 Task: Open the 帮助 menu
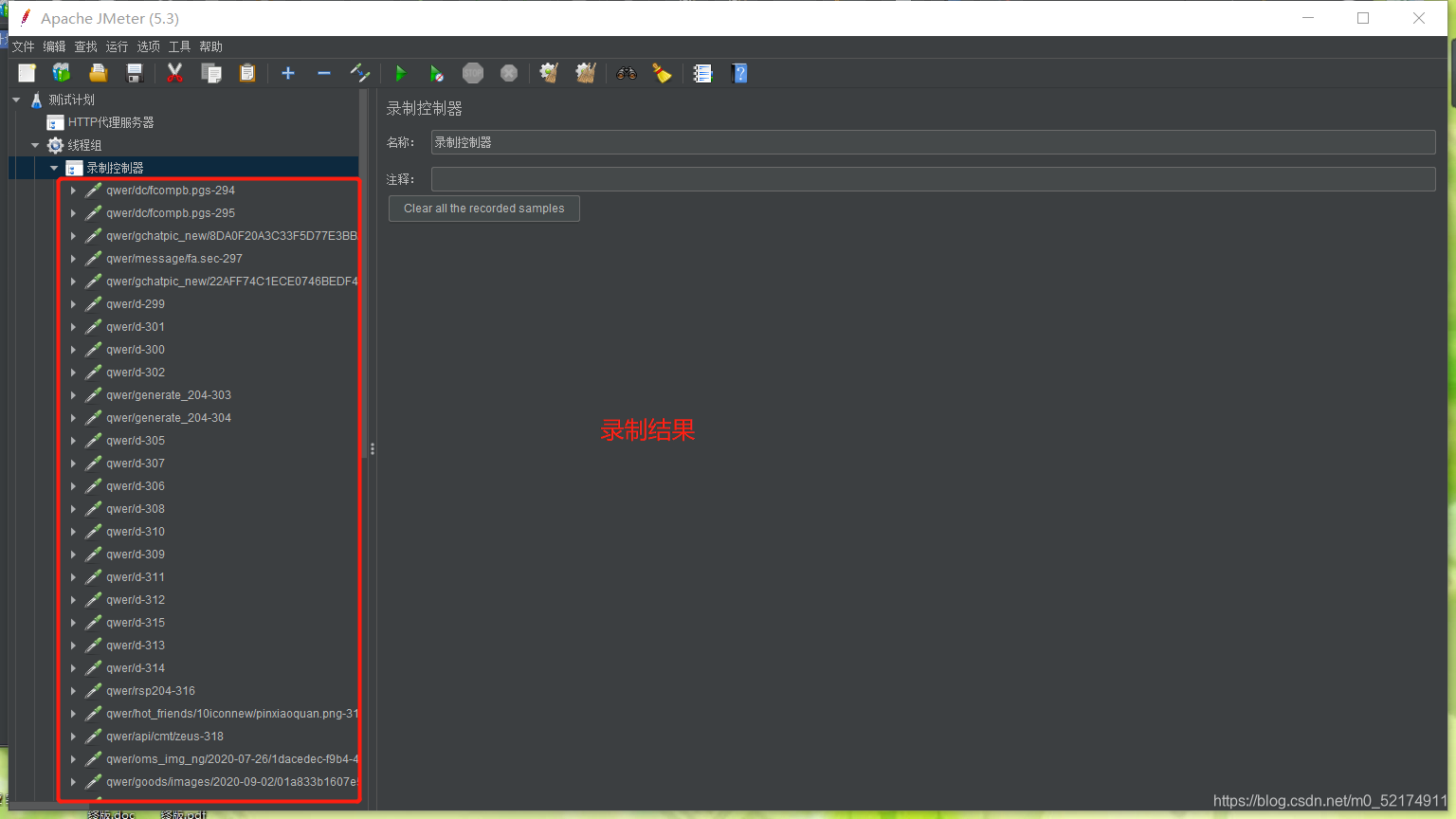tap(210, 46)
